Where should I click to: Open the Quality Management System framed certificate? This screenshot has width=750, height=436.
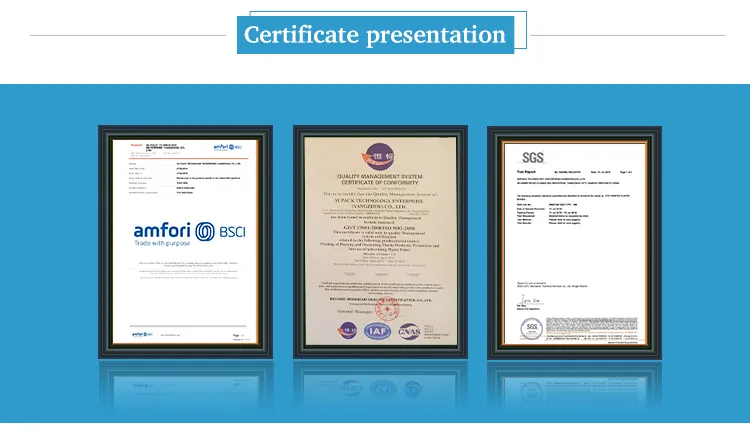pyautogui.click(x=380, y=242)
